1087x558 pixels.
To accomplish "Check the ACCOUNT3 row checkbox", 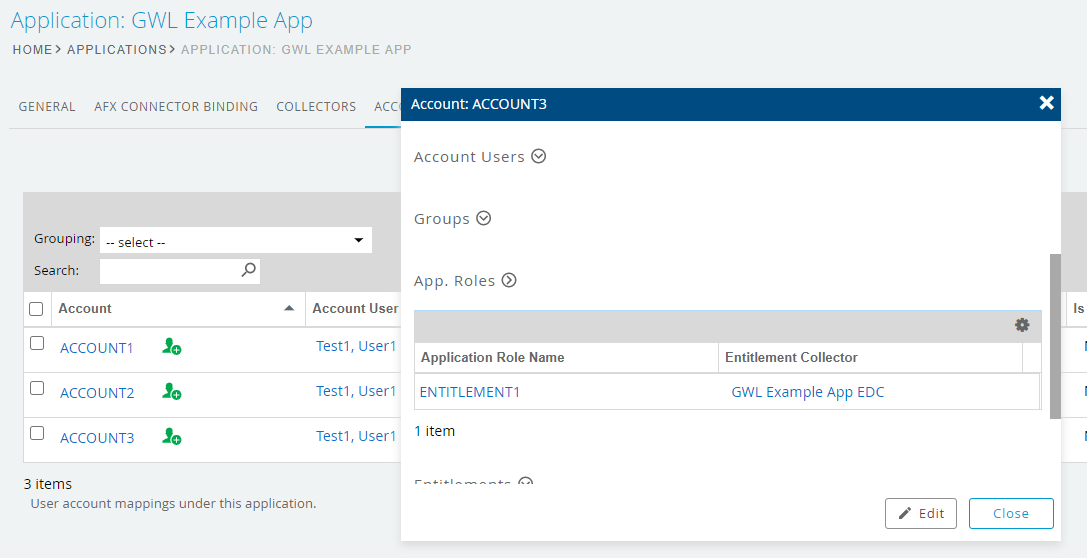I will point(37,433).
